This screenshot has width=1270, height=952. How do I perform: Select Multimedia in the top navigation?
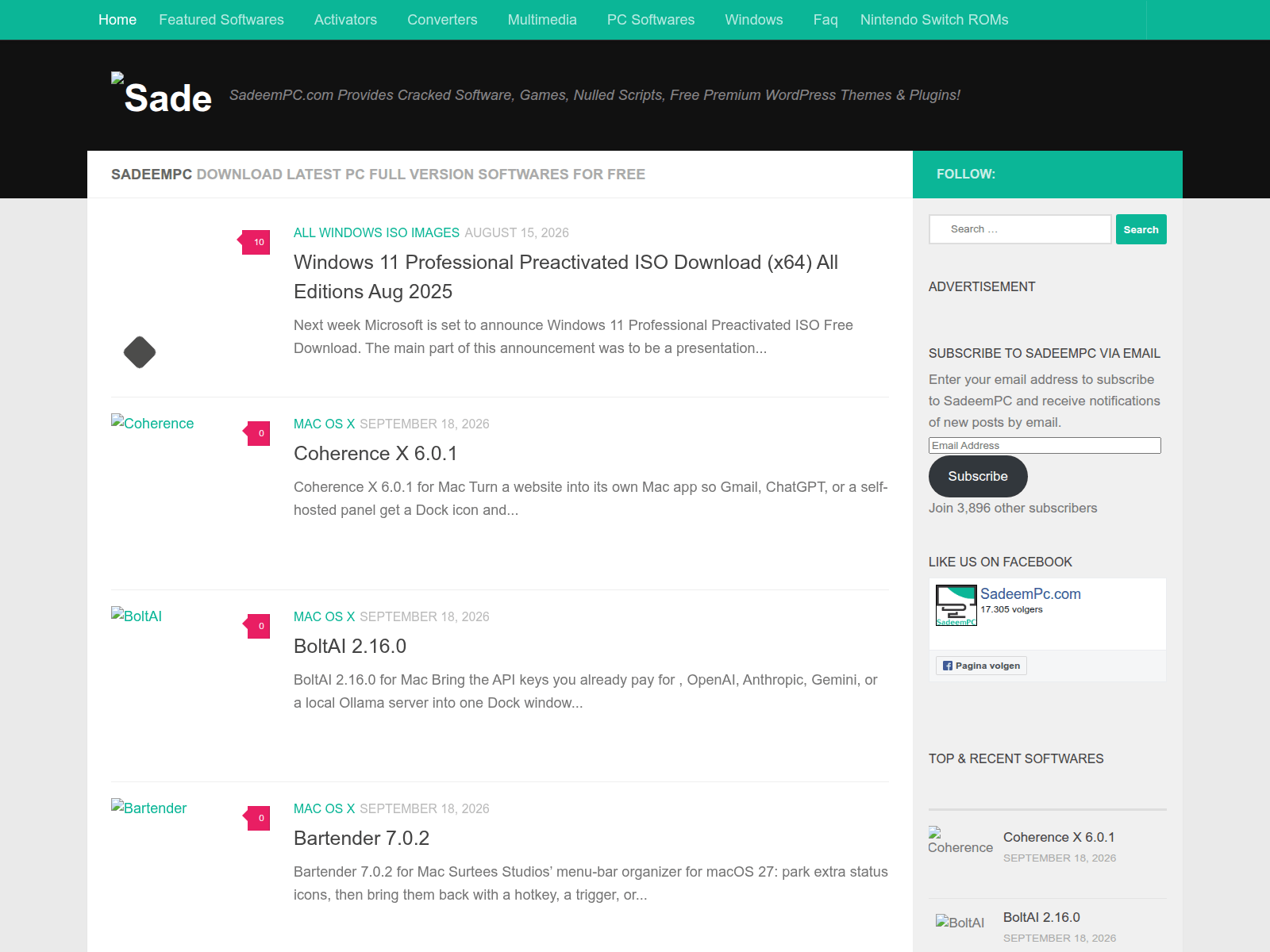[x=542, y=20]
